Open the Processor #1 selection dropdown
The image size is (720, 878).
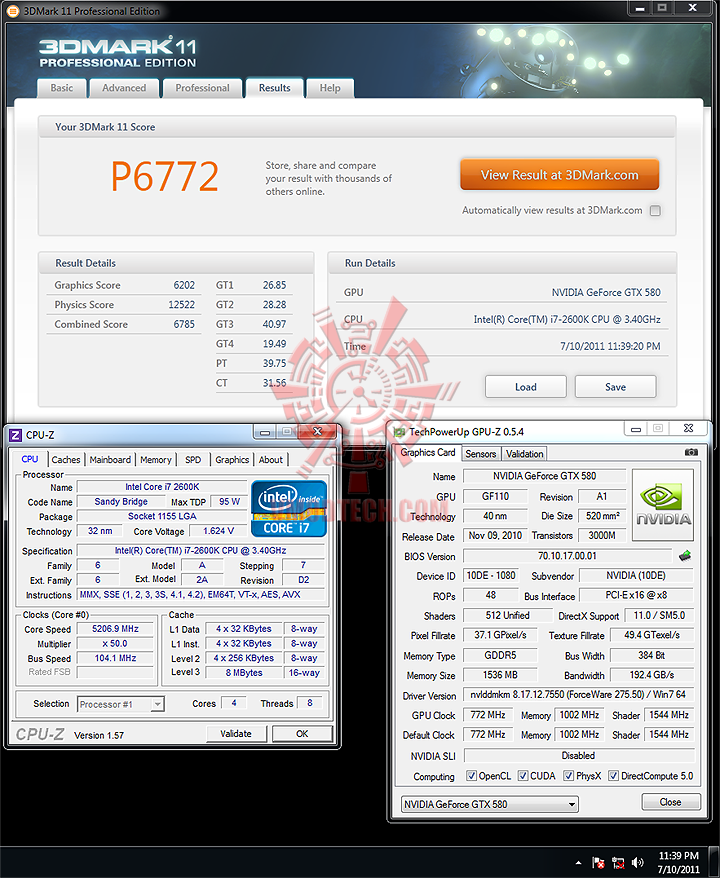pos(121,704)
